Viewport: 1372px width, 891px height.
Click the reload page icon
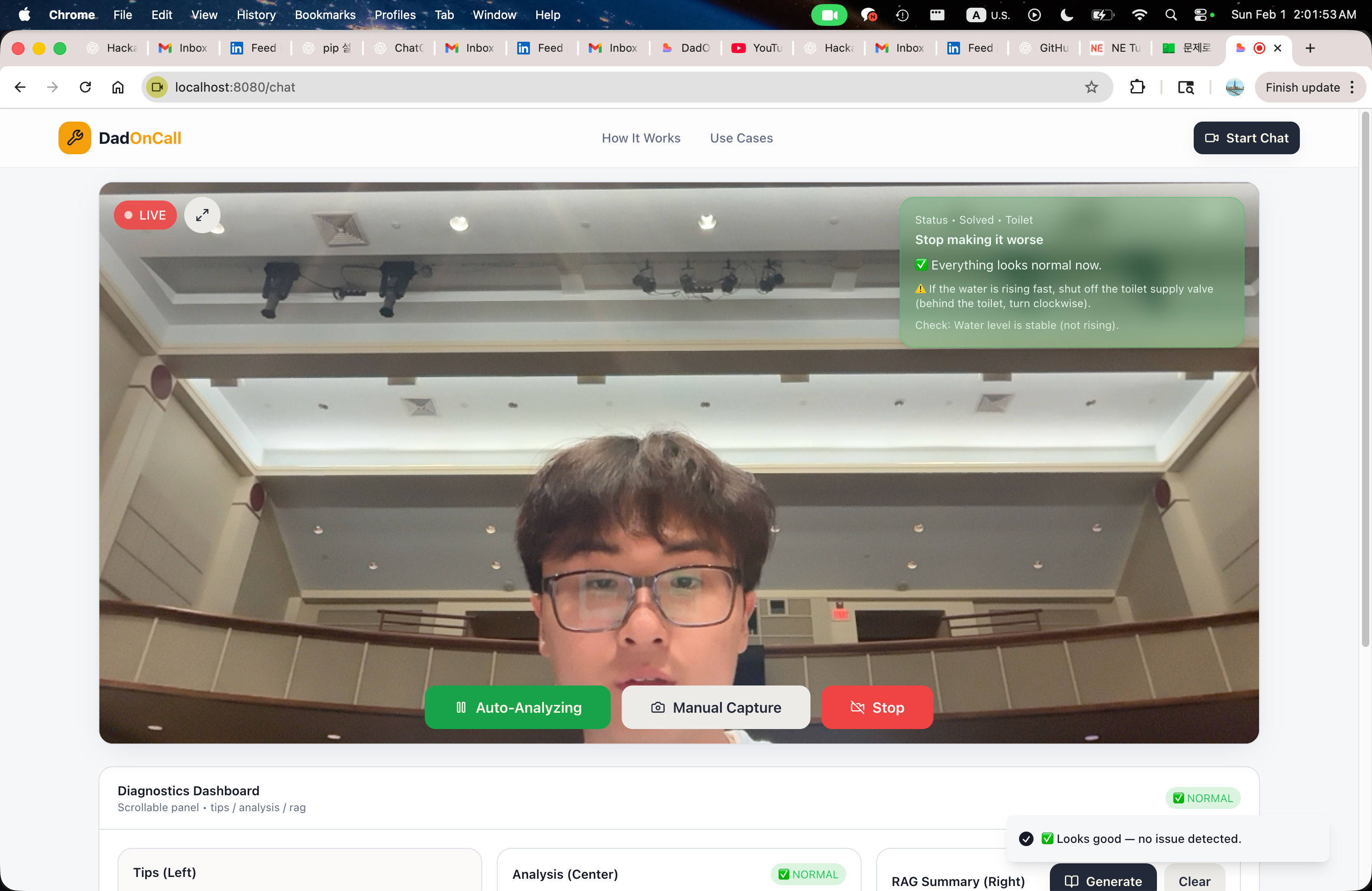85,87
